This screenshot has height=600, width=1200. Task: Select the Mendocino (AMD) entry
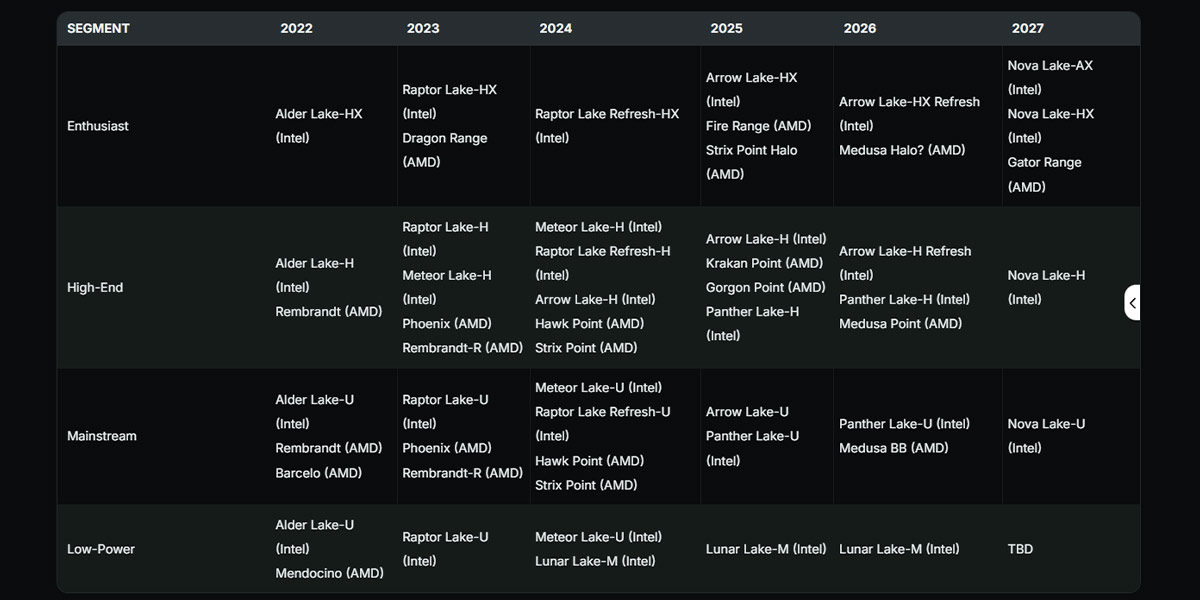[x=330, y=574]
